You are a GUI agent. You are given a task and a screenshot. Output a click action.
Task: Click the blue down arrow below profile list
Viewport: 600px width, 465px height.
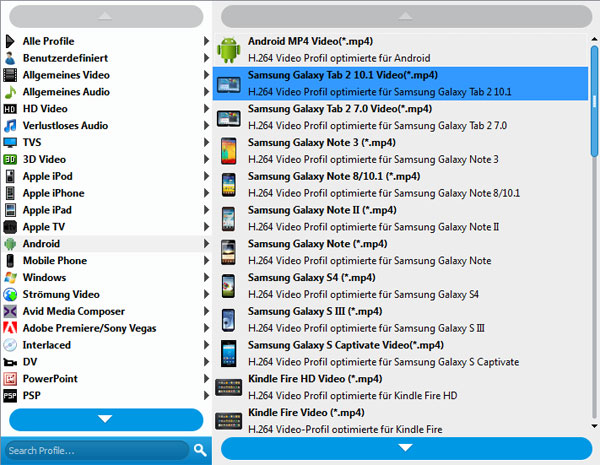click(x=406, y=448)
